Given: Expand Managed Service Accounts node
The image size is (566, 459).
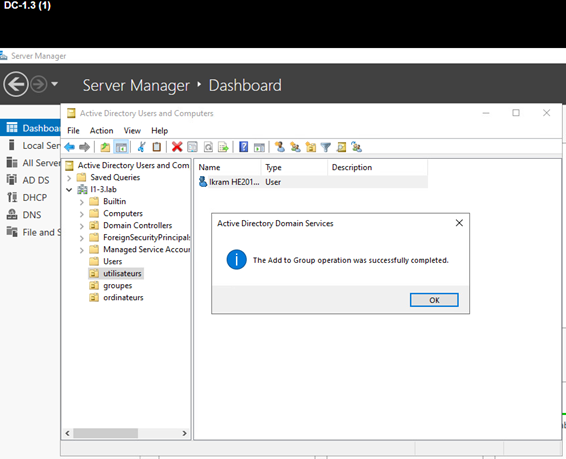Looking at the screenshot, I should coord(82,250).
